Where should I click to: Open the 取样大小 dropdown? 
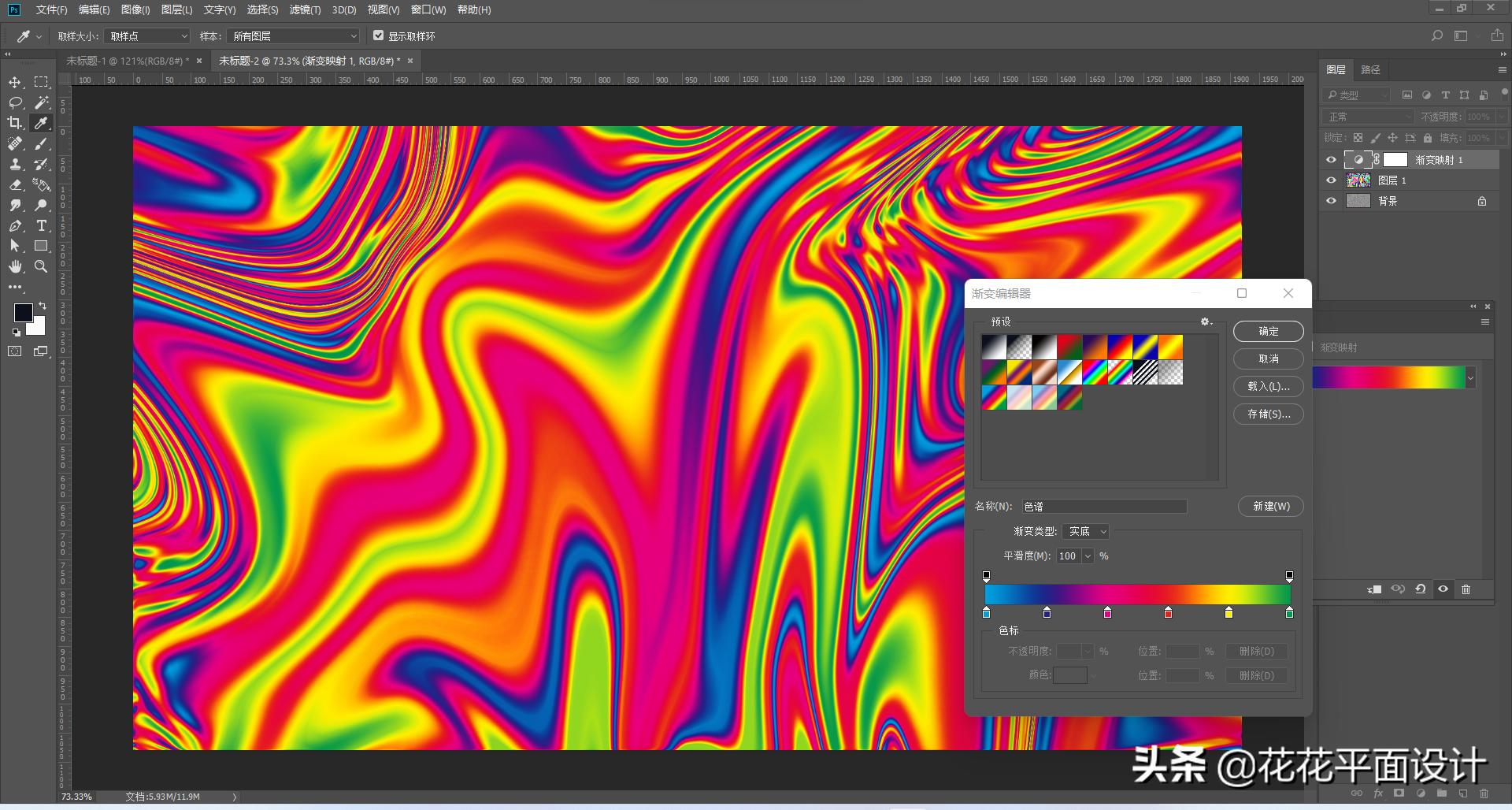147,36
